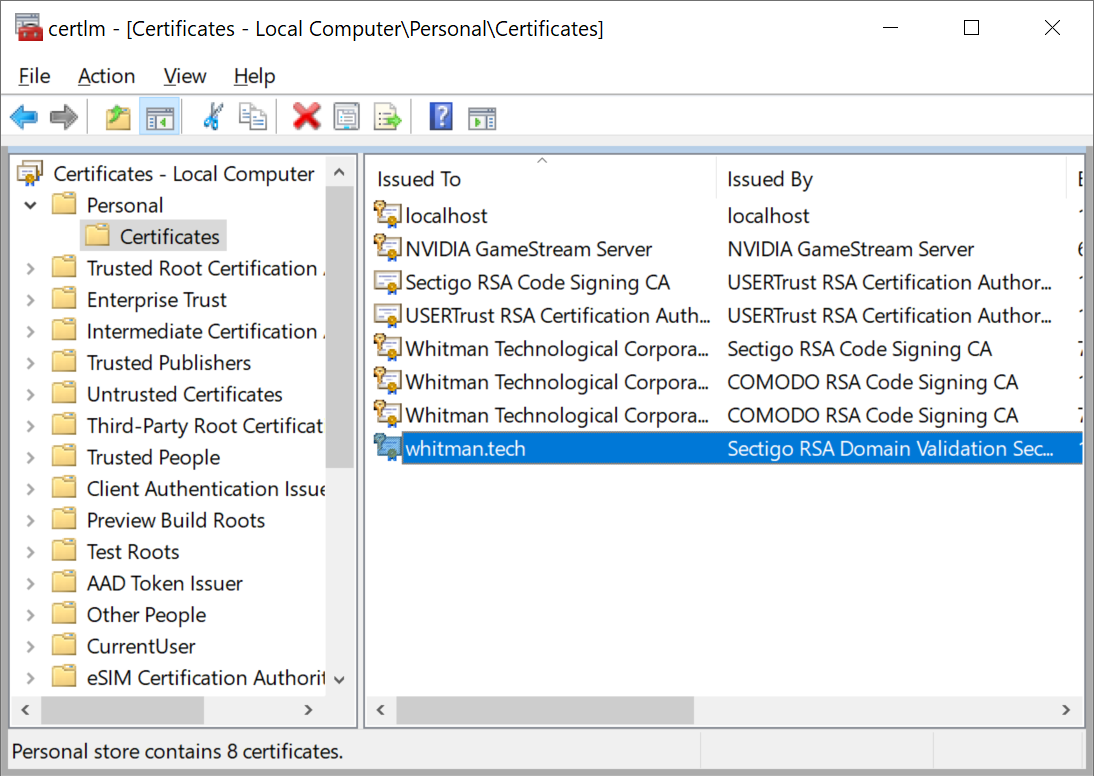This screenshot has height=776, width=1094.
Task: Click the Export List toolbar icon
Action: pos(387,117)
